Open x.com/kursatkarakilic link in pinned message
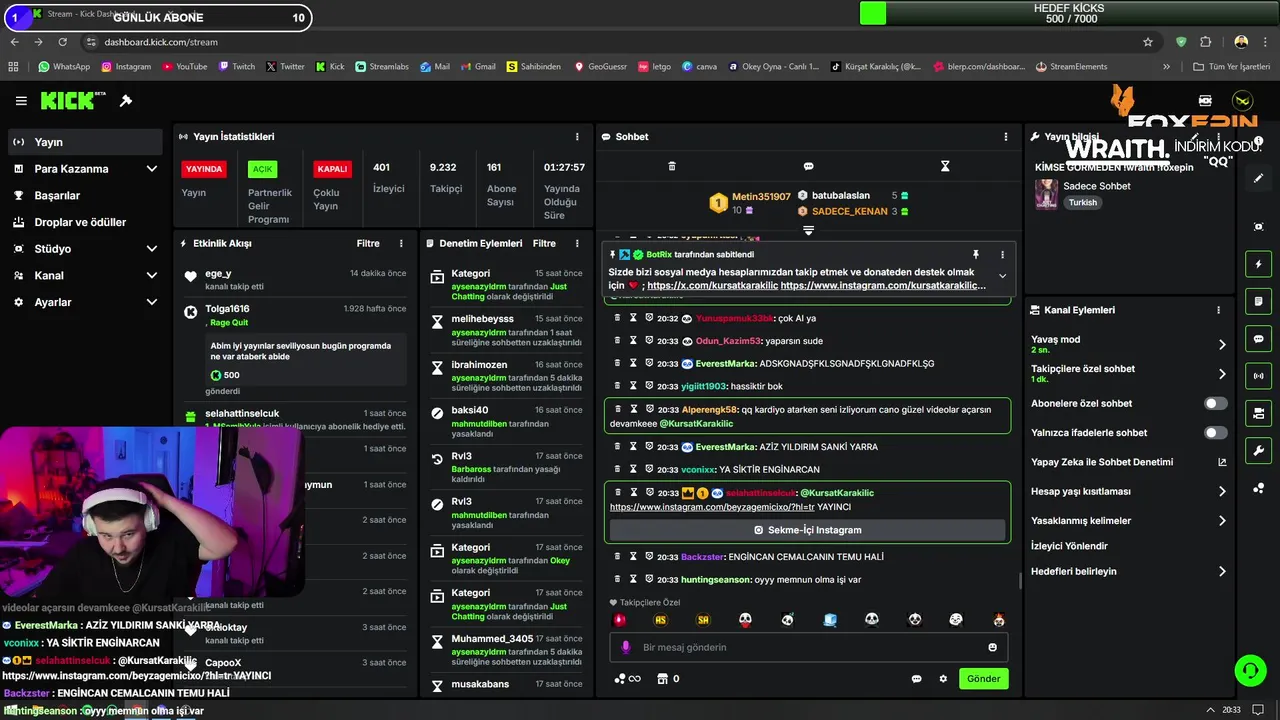1280x720 pixels. pyautogui.click(x=712, y=285)
